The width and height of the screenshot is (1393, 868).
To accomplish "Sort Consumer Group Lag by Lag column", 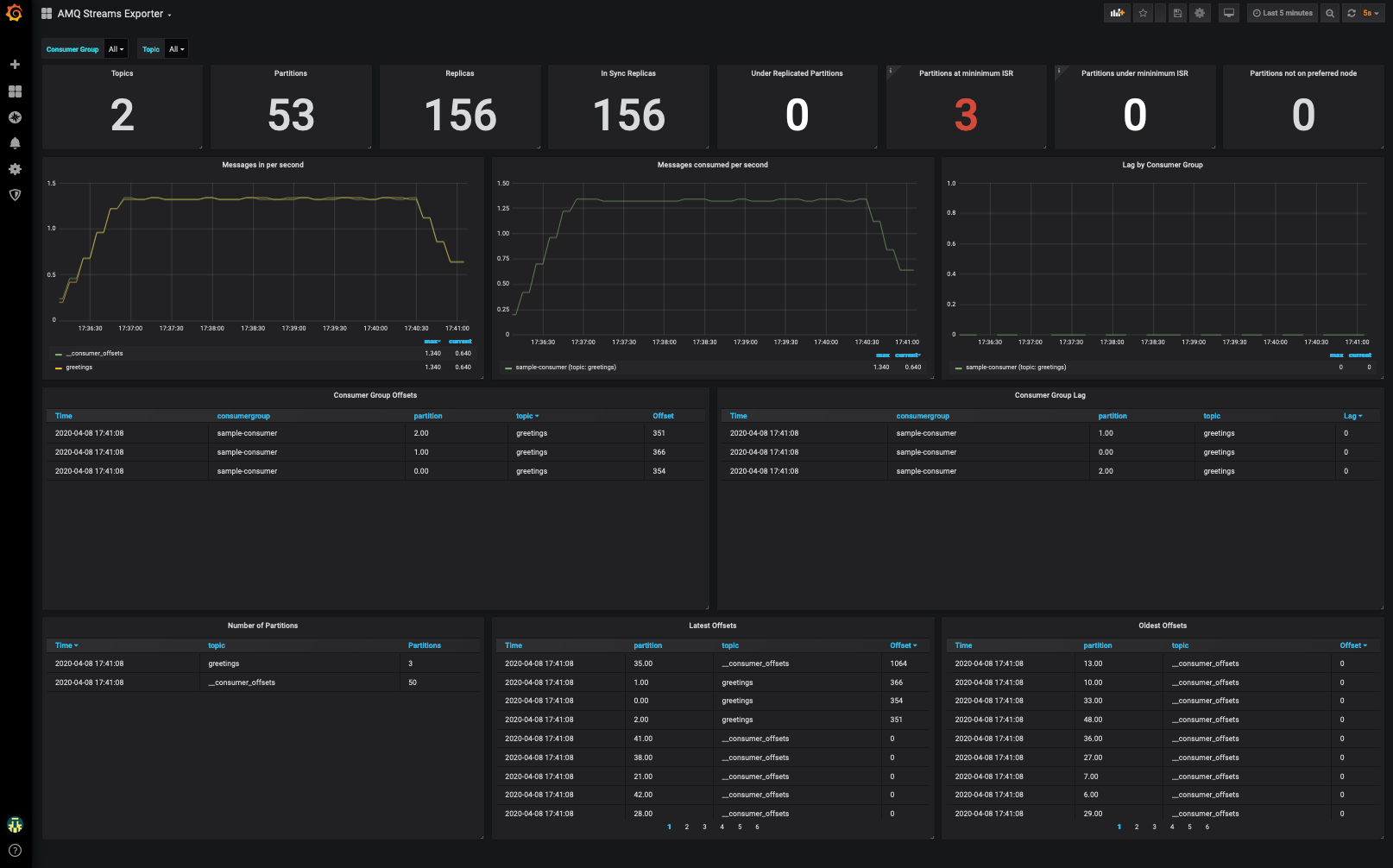I will (x=1352, y=416).
